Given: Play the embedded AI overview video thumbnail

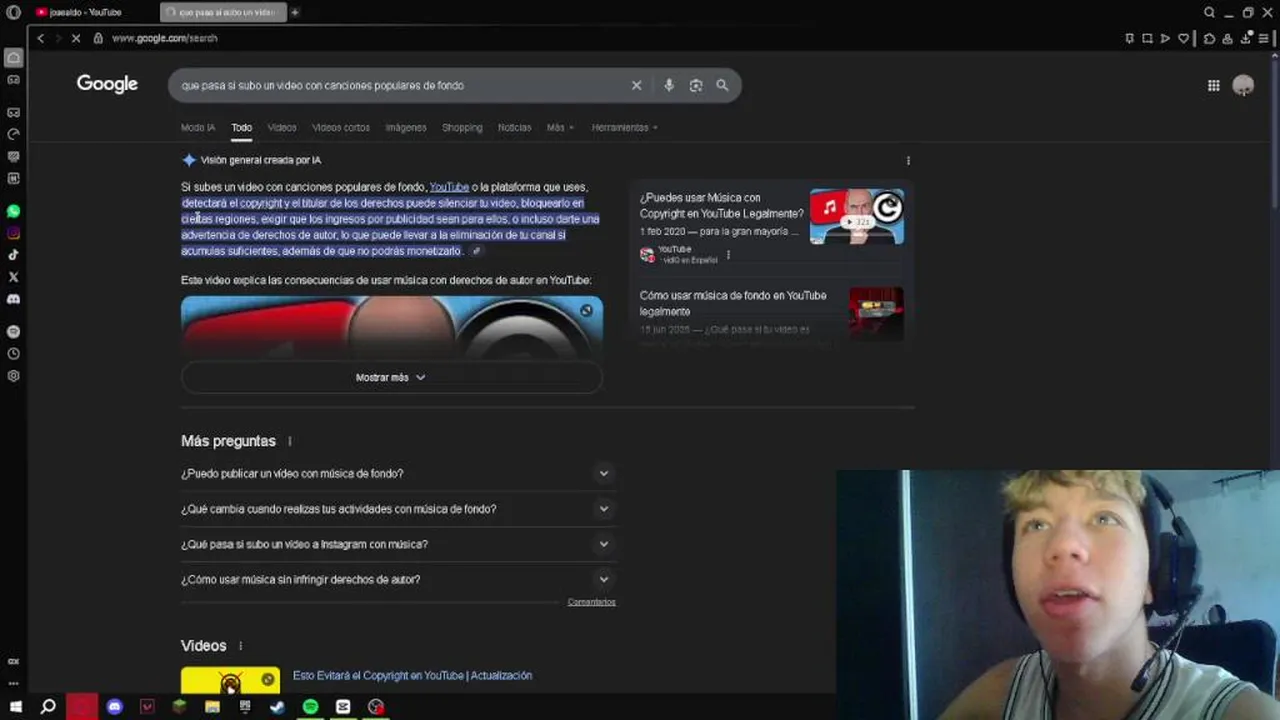Looking at the screenshot, I should point(392,327).
